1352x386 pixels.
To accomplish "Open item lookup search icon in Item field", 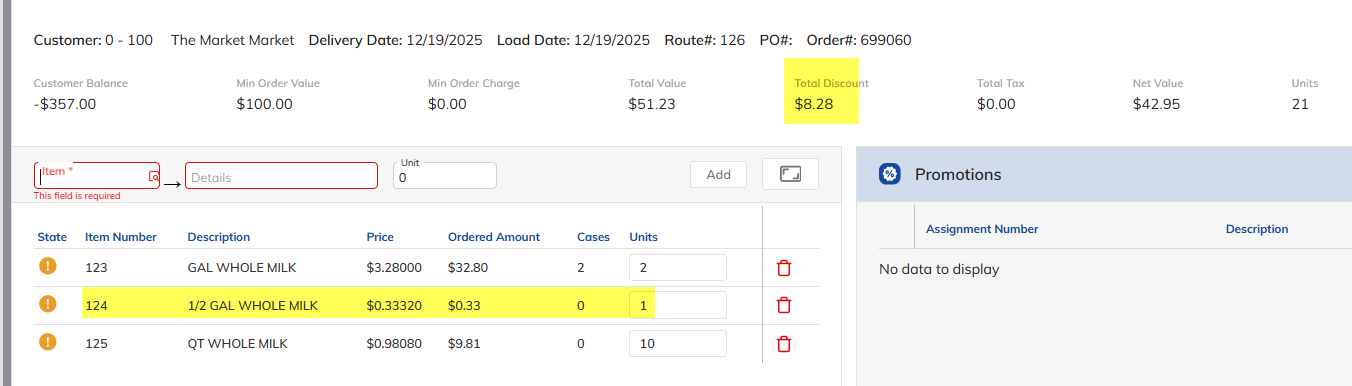I will click(153, 176).
